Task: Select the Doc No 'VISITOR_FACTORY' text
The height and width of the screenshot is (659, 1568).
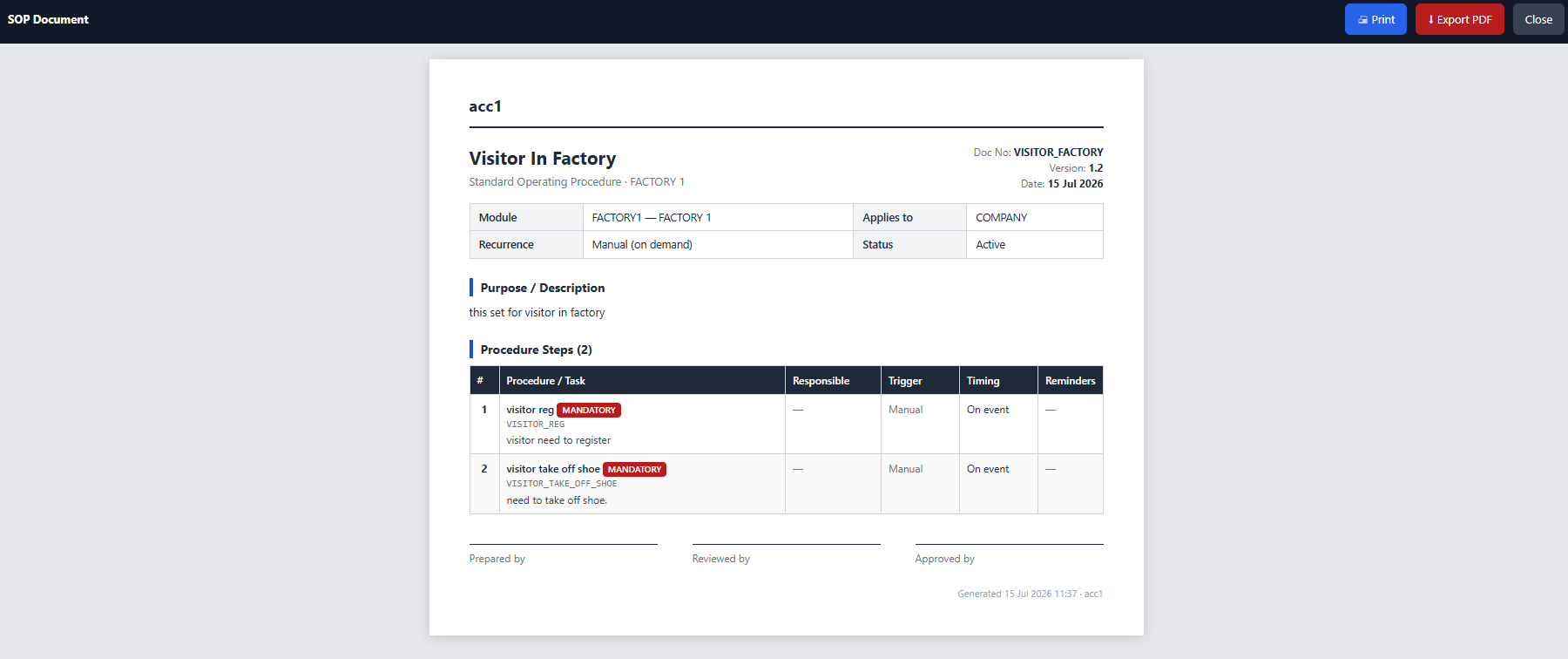Action: pyautogui.click(x=1058, y=153)
